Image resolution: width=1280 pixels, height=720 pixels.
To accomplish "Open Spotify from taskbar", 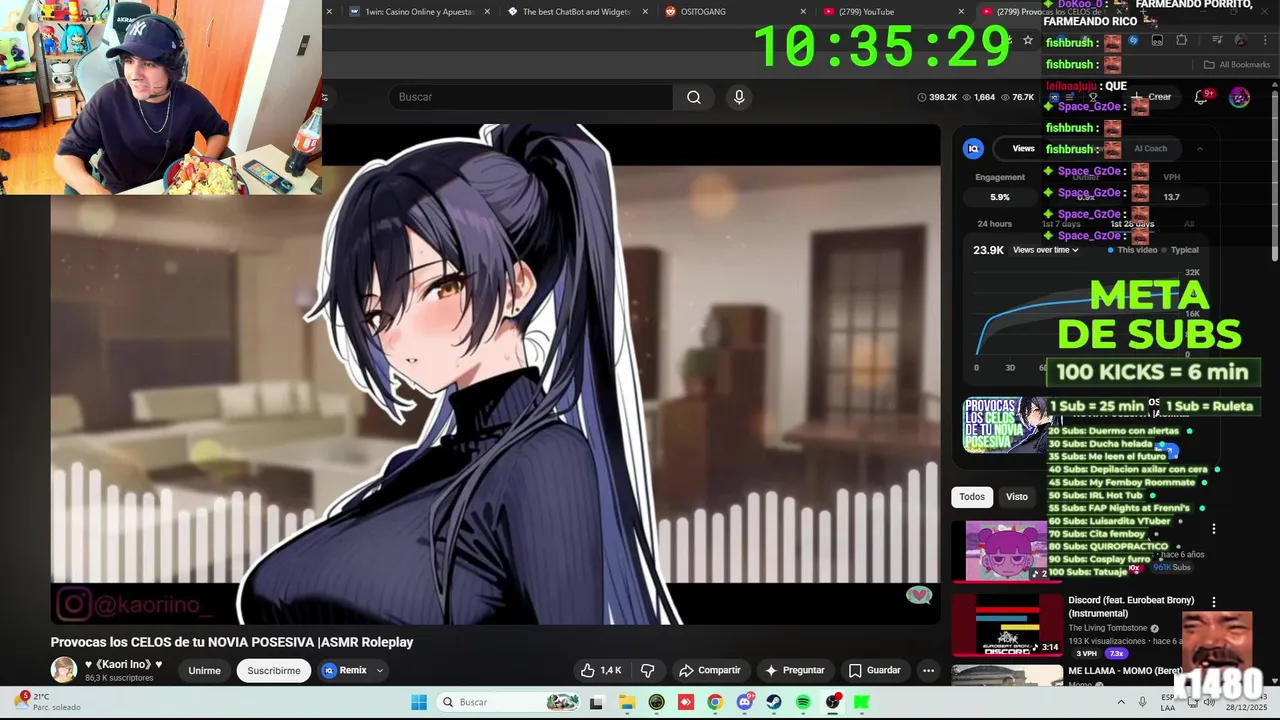I will 803,702.
